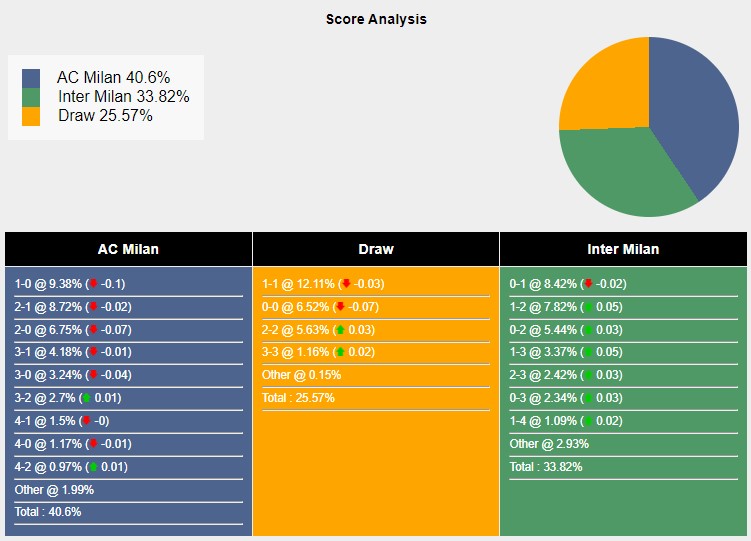Viewport: 751px width, 541px height.
Task: Click the red down arrow in the 3-1 row
Action: click(x=93, y=351)
